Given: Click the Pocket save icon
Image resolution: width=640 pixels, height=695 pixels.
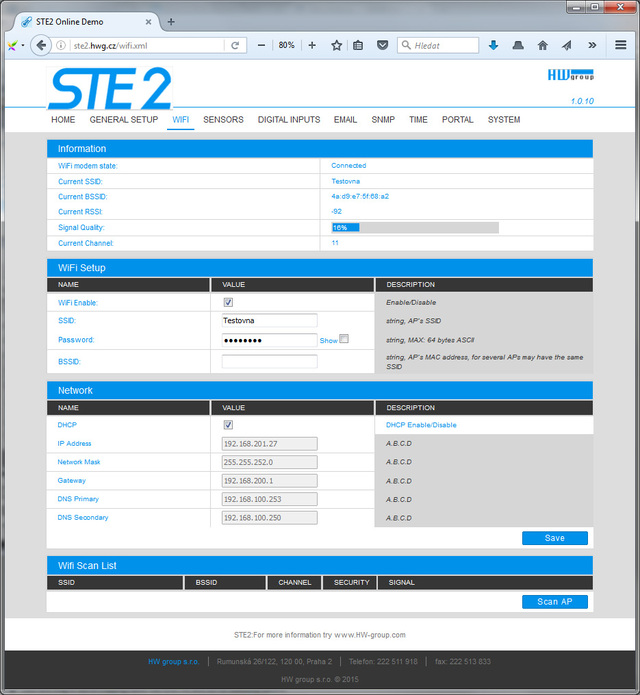Looking at the screenshot, I should (x=382, y=45).
